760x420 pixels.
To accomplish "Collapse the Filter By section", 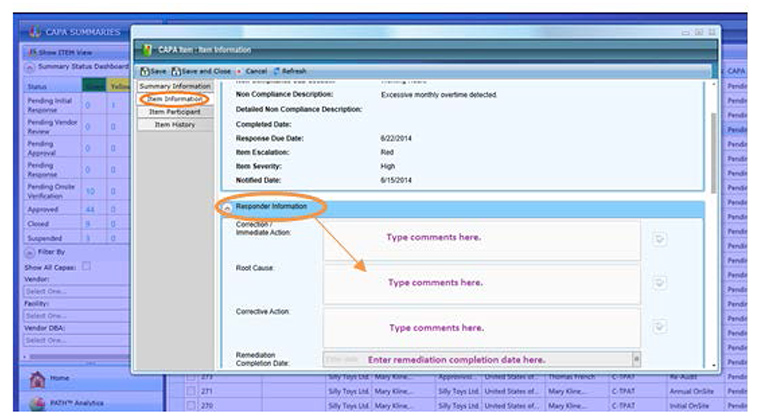I will [30, 252].
